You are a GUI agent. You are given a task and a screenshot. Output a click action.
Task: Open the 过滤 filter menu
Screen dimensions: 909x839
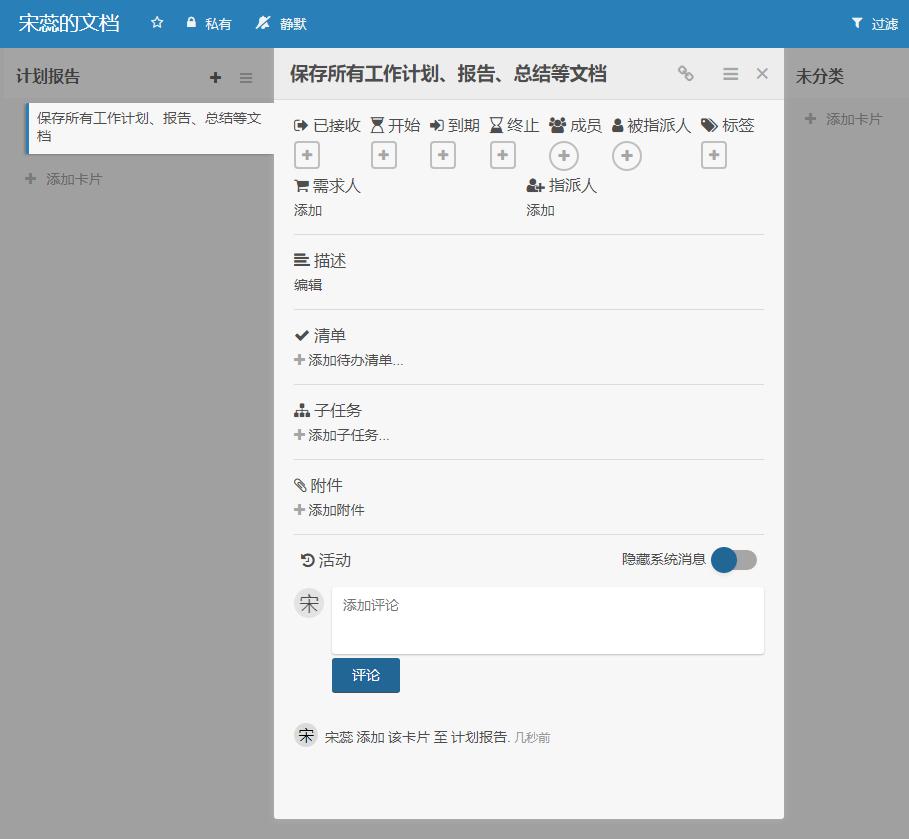point(874,23)
